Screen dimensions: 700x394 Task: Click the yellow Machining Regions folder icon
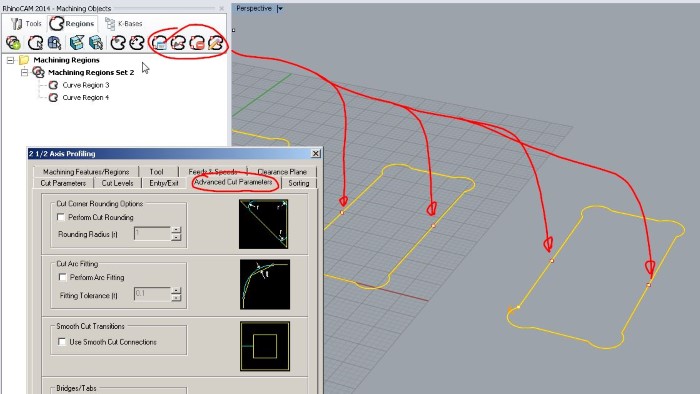(24, 60)
